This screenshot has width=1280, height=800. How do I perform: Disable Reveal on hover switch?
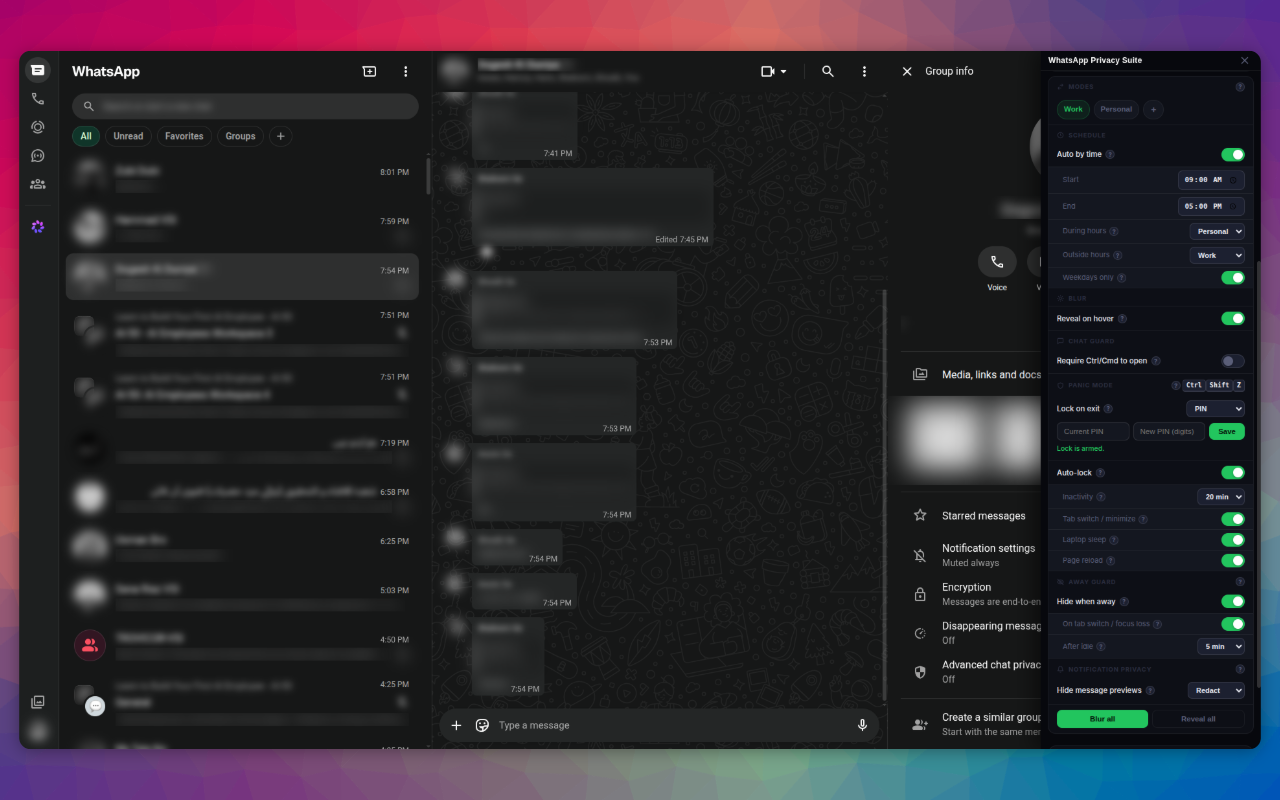1233,319
